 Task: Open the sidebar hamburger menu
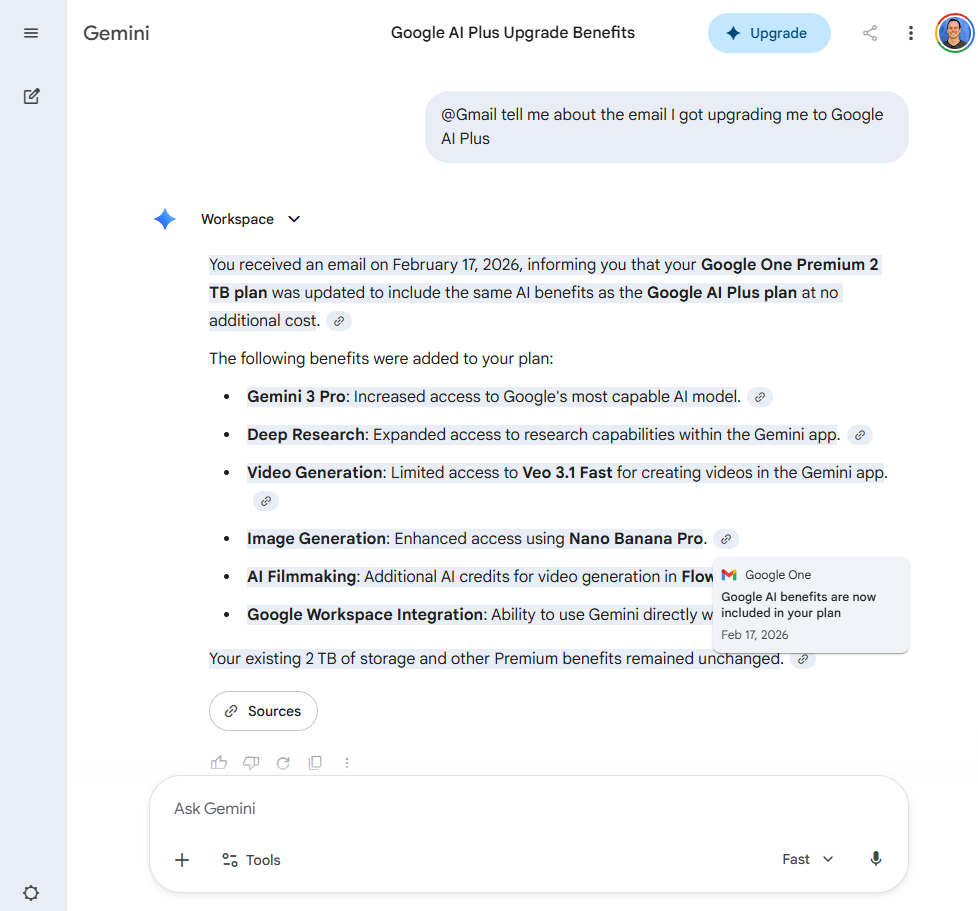pyautogui.click(x=31, y=32)
